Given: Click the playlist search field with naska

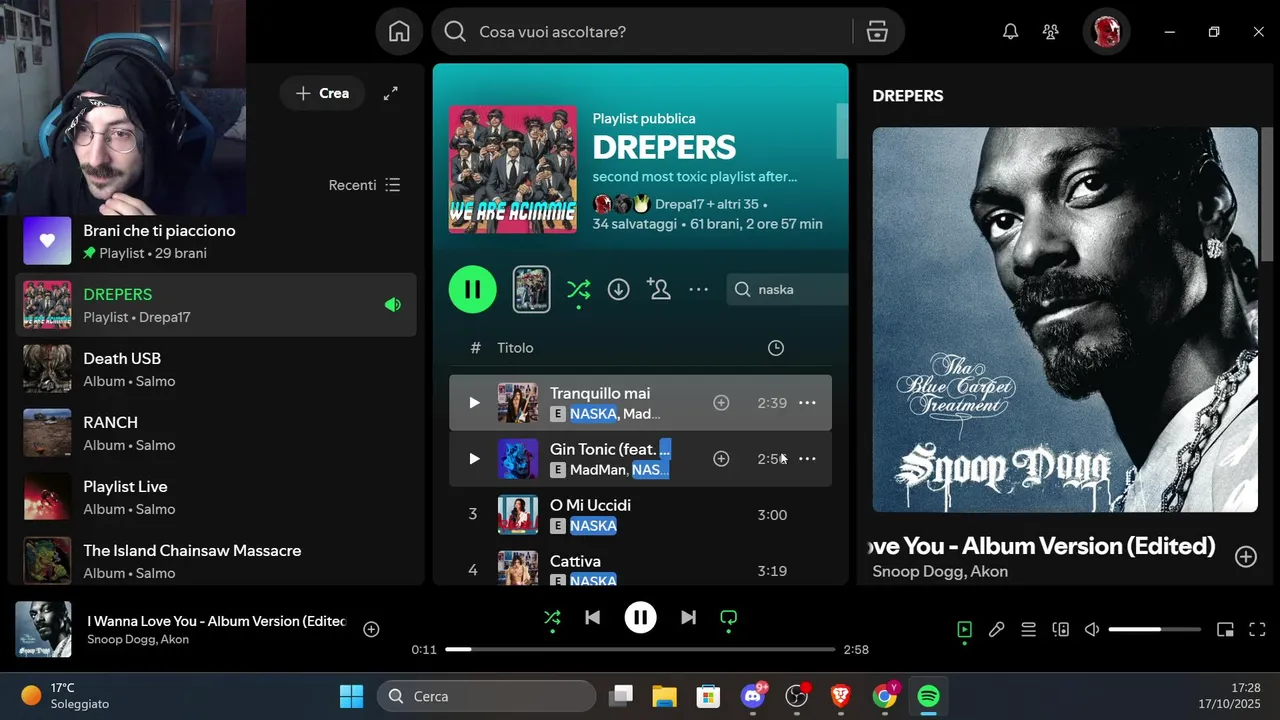Looking at the screenshot, I should tap(788, 289).
